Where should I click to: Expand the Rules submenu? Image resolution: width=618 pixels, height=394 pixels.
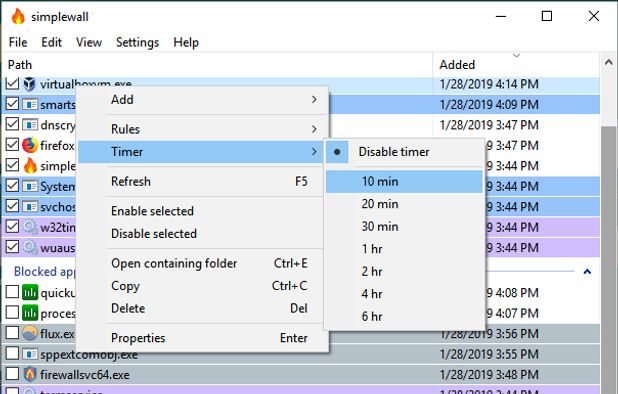tap(203, 129)
